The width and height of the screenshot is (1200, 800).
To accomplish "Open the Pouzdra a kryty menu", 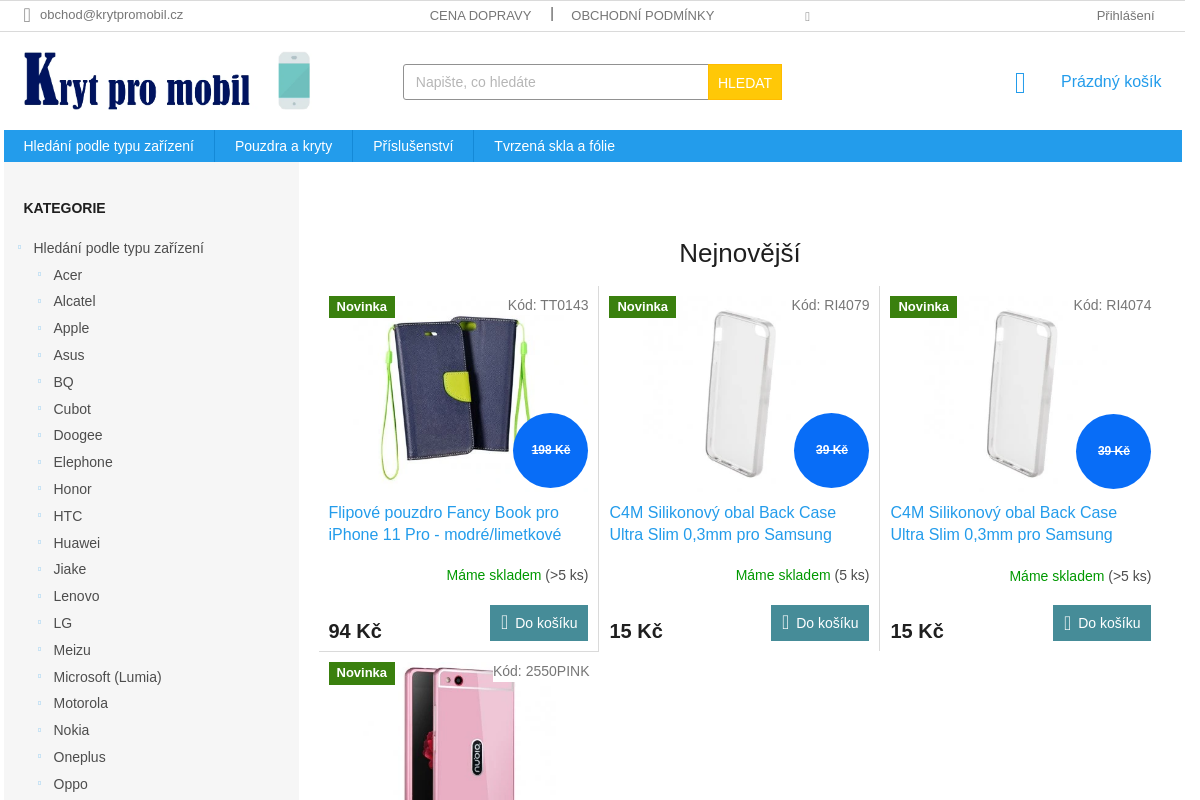I will [x=283, y=146].
